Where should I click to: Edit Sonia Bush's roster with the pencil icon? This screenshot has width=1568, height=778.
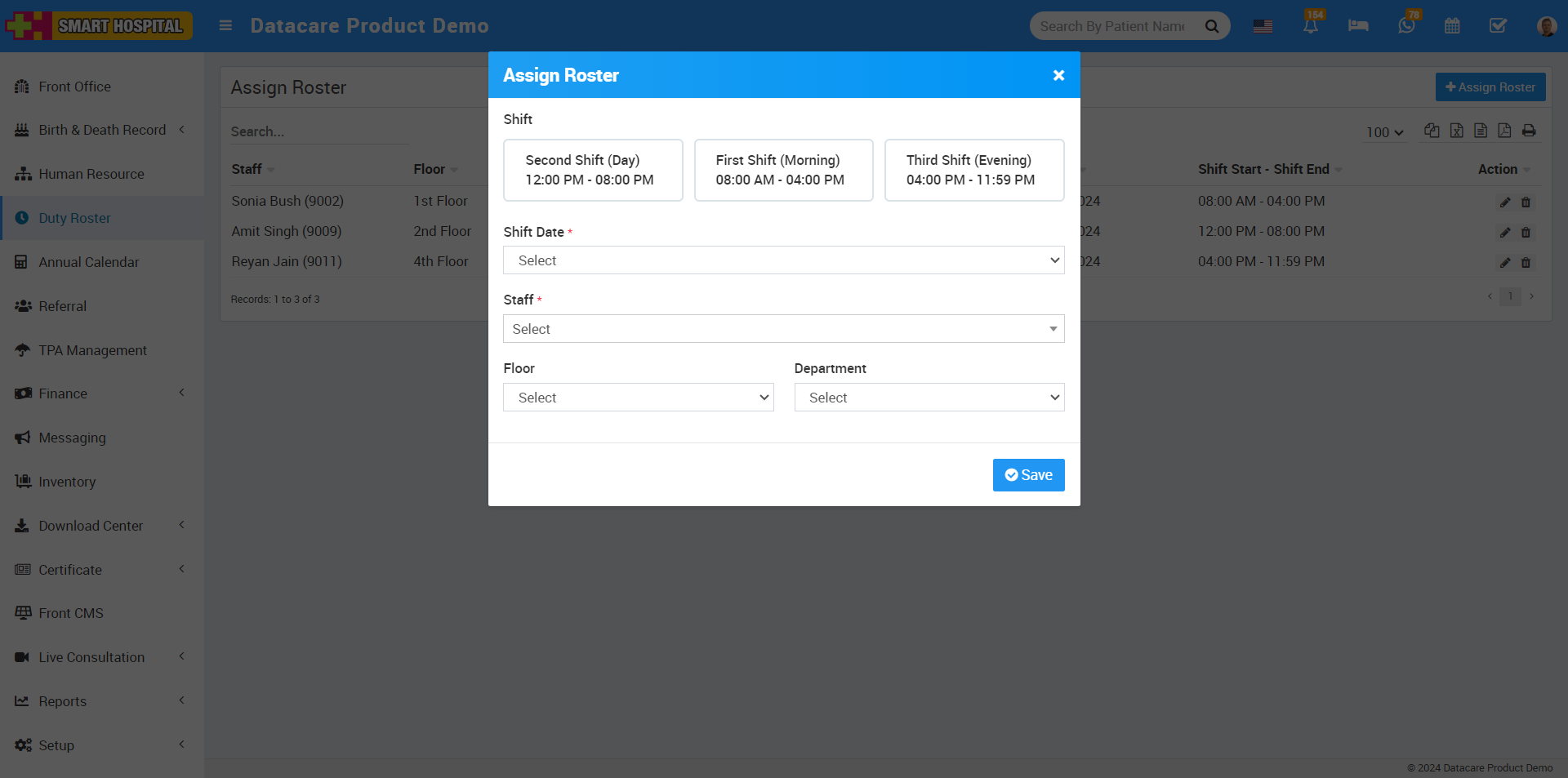pyautogui.click(x=1504, y=202)
